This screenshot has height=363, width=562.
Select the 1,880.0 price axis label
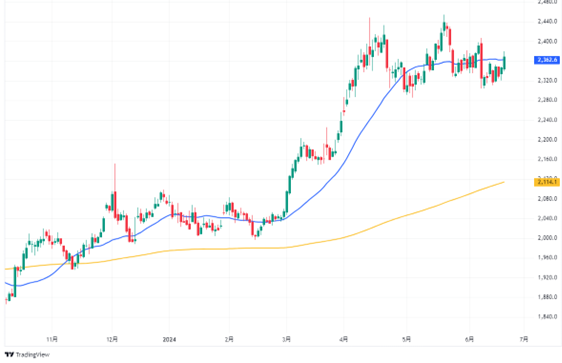tap(547, 297)
